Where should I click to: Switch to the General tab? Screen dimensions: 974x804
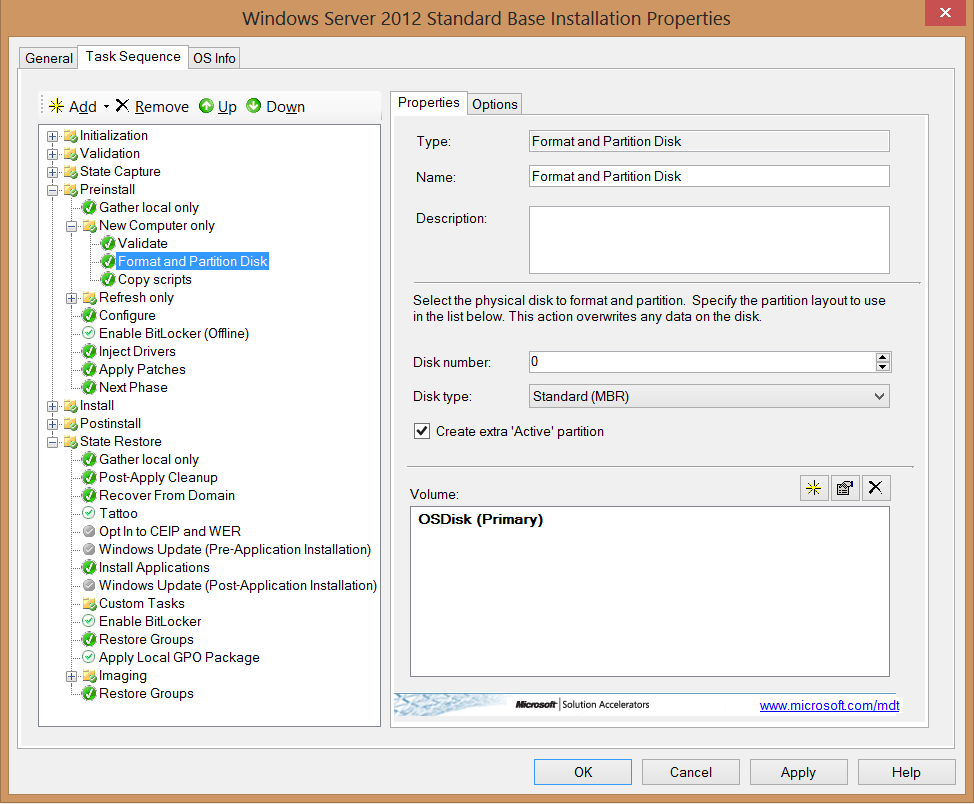pos(48,58)
